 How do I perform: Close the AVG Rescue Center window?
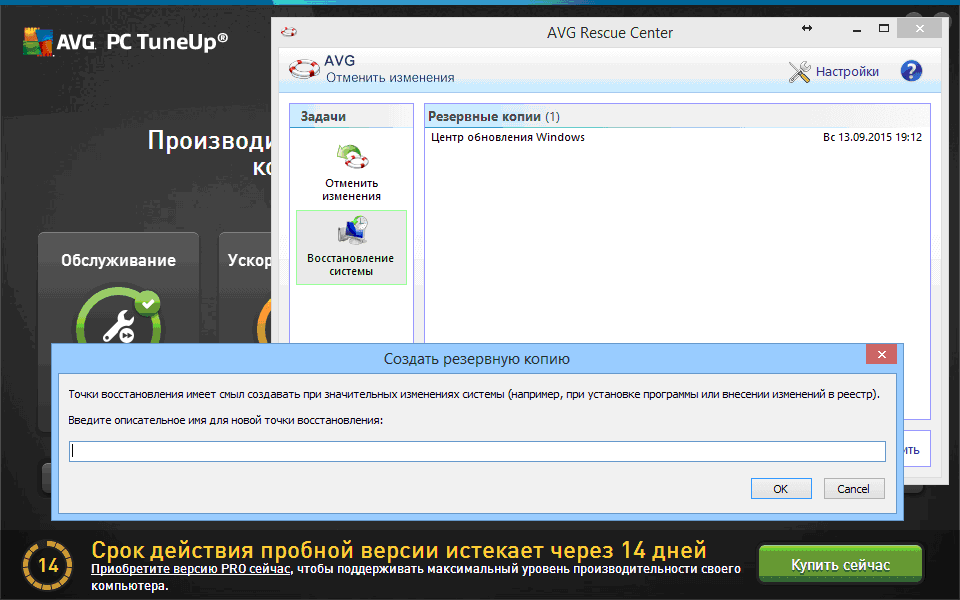[x=920, y=29]
